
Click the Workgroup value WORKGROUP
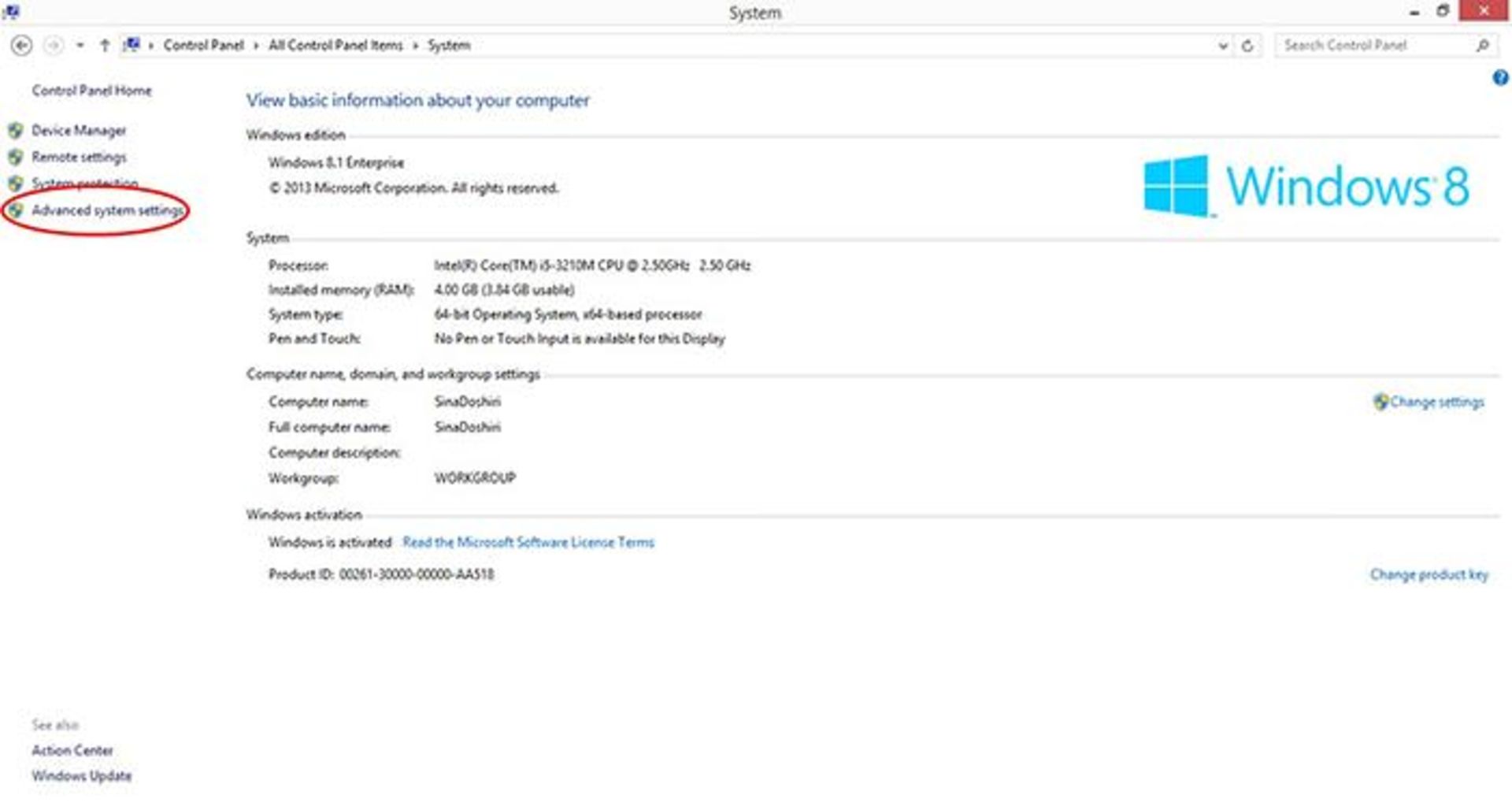(475, 478)
